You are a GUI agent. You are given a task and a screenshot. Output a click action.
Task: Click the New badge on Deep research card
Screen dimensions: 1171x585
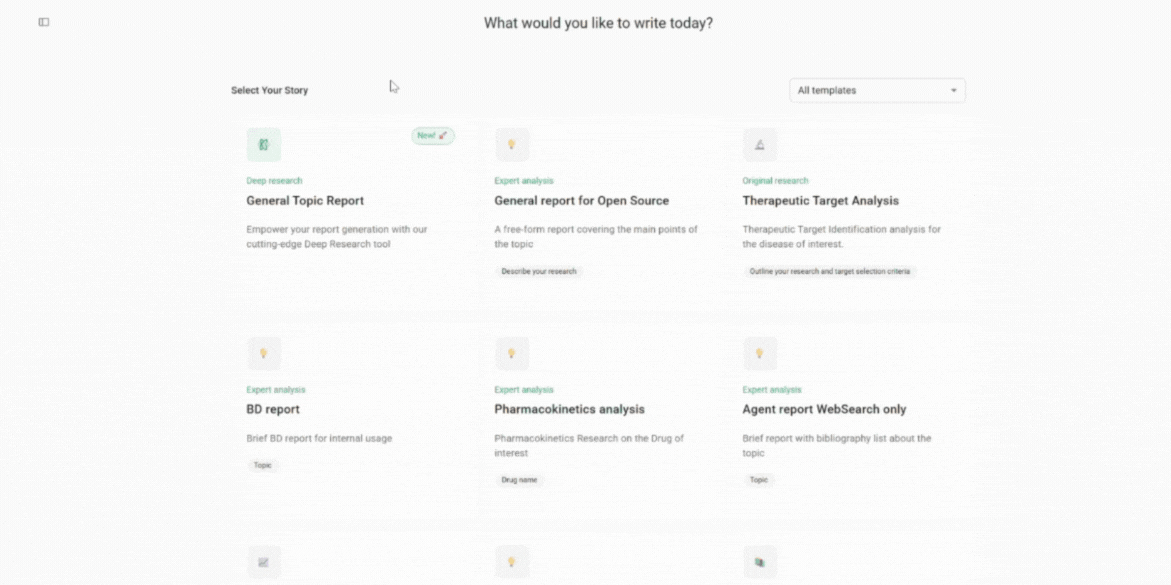tap(433, 135)
